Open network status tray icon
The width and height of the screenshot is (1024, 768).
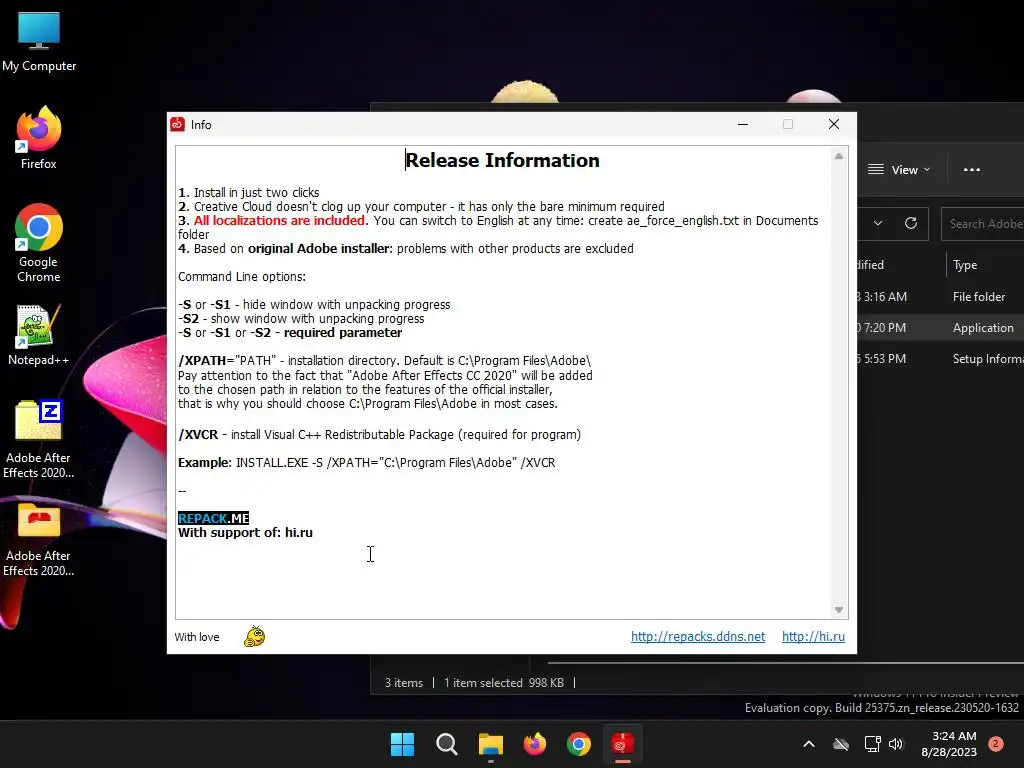click(x=872, y=744)
